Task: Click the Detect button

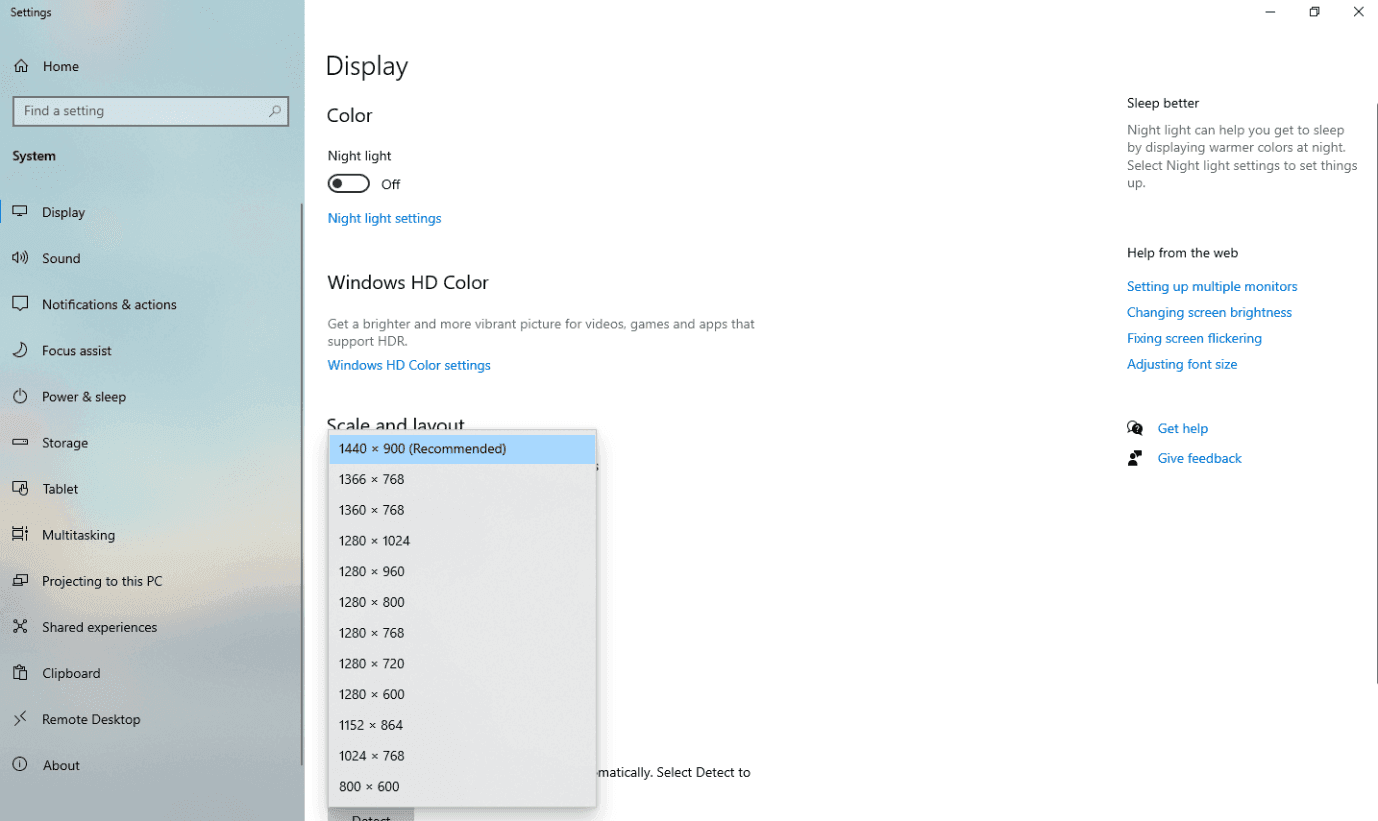Action: coord(370,816)
